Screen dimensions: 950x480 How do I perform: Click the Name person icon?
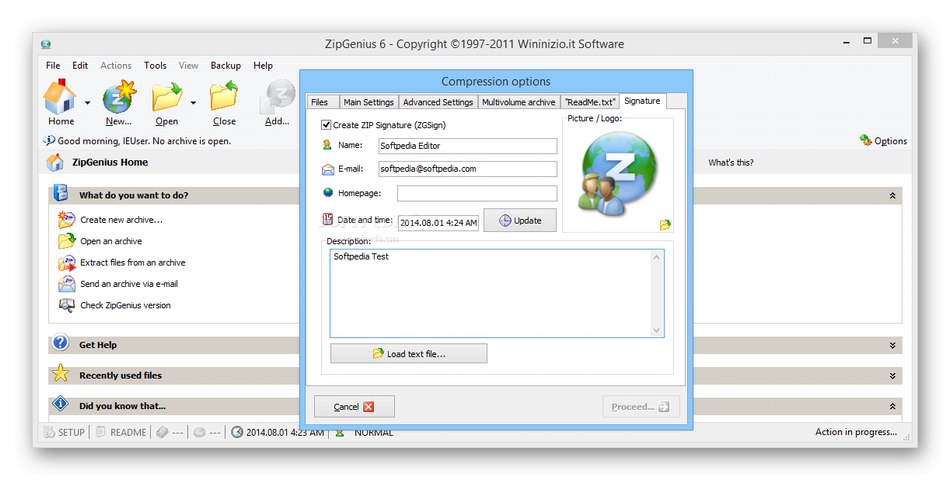327,145
